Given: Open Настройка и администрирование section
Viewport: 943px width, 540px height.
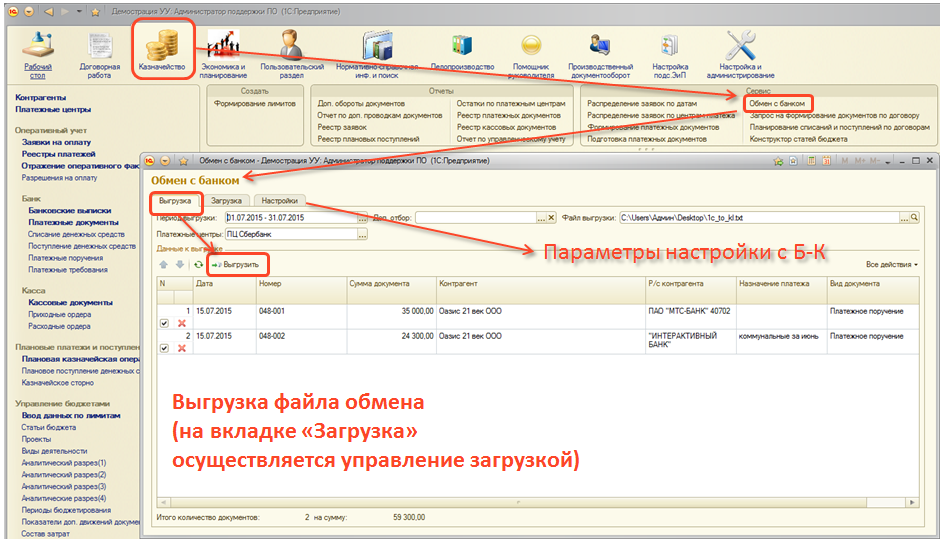Looking at the screenshot, I should 740,51.
